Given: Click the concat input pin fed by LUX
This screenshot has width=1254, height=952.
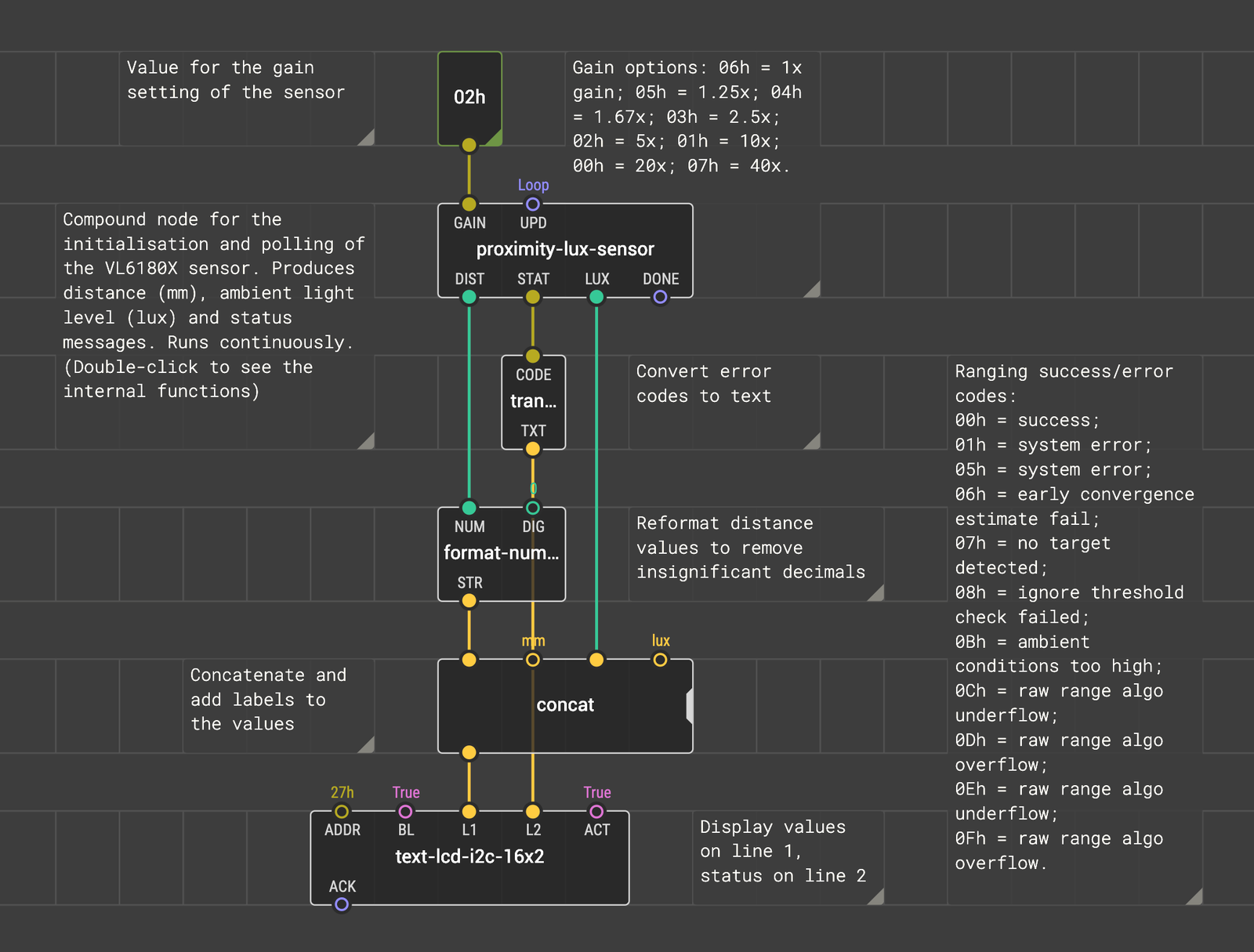Looking at the screenshot, I should pos(596,660).
